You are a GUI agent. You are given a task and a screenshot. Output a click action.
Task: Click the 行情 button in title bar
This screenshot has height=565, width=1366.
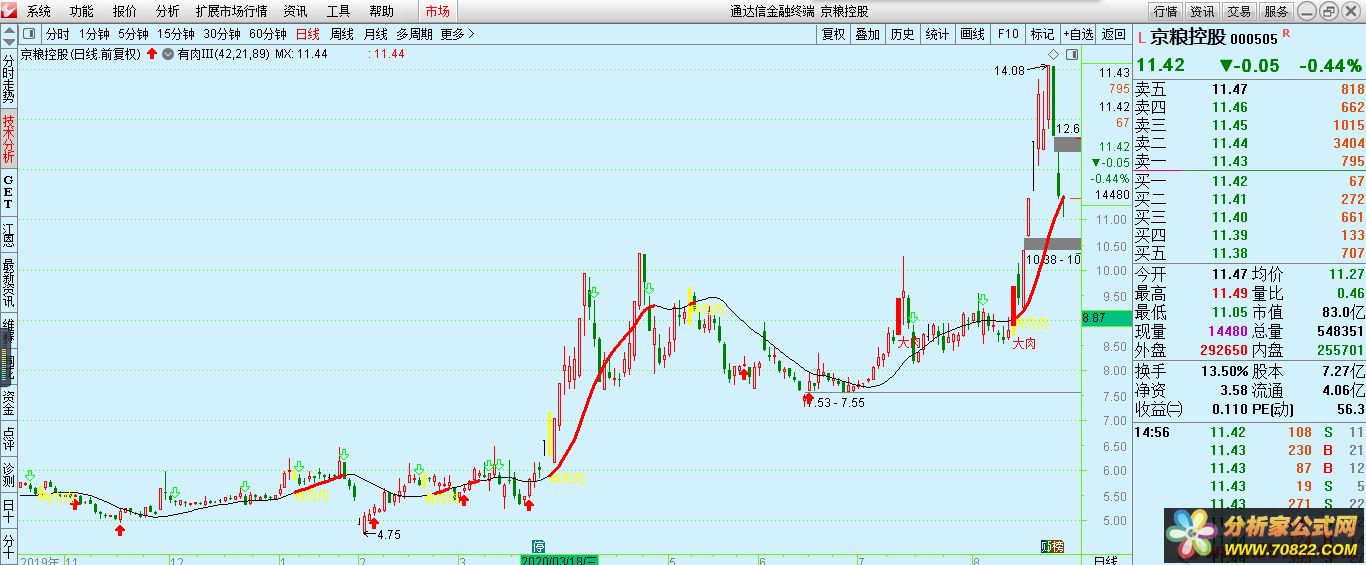click(x=1165, y=11)
